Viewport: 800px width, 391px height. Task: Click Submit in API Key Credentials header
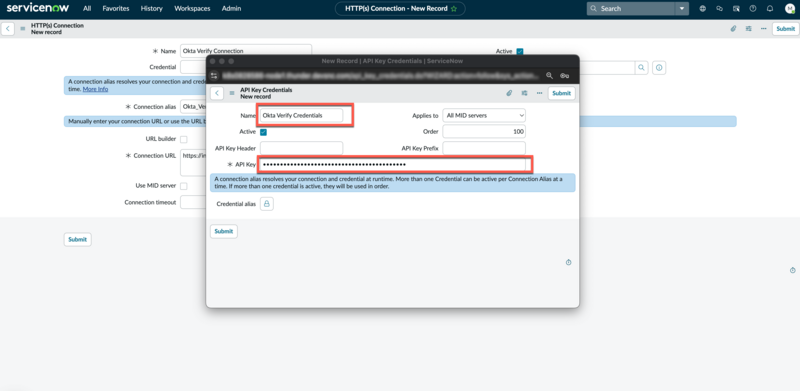point(562,93)
